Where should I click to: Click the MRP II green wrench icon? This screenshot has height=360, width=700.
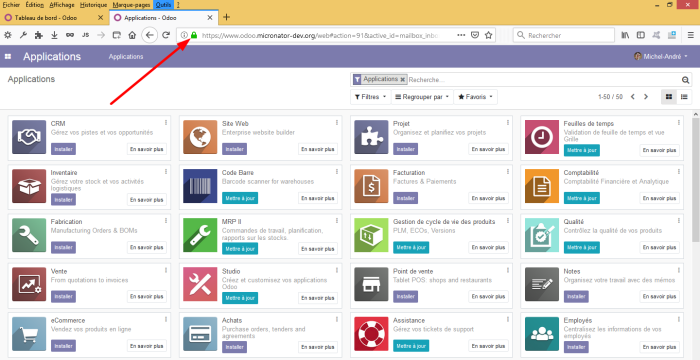point(200,235)
